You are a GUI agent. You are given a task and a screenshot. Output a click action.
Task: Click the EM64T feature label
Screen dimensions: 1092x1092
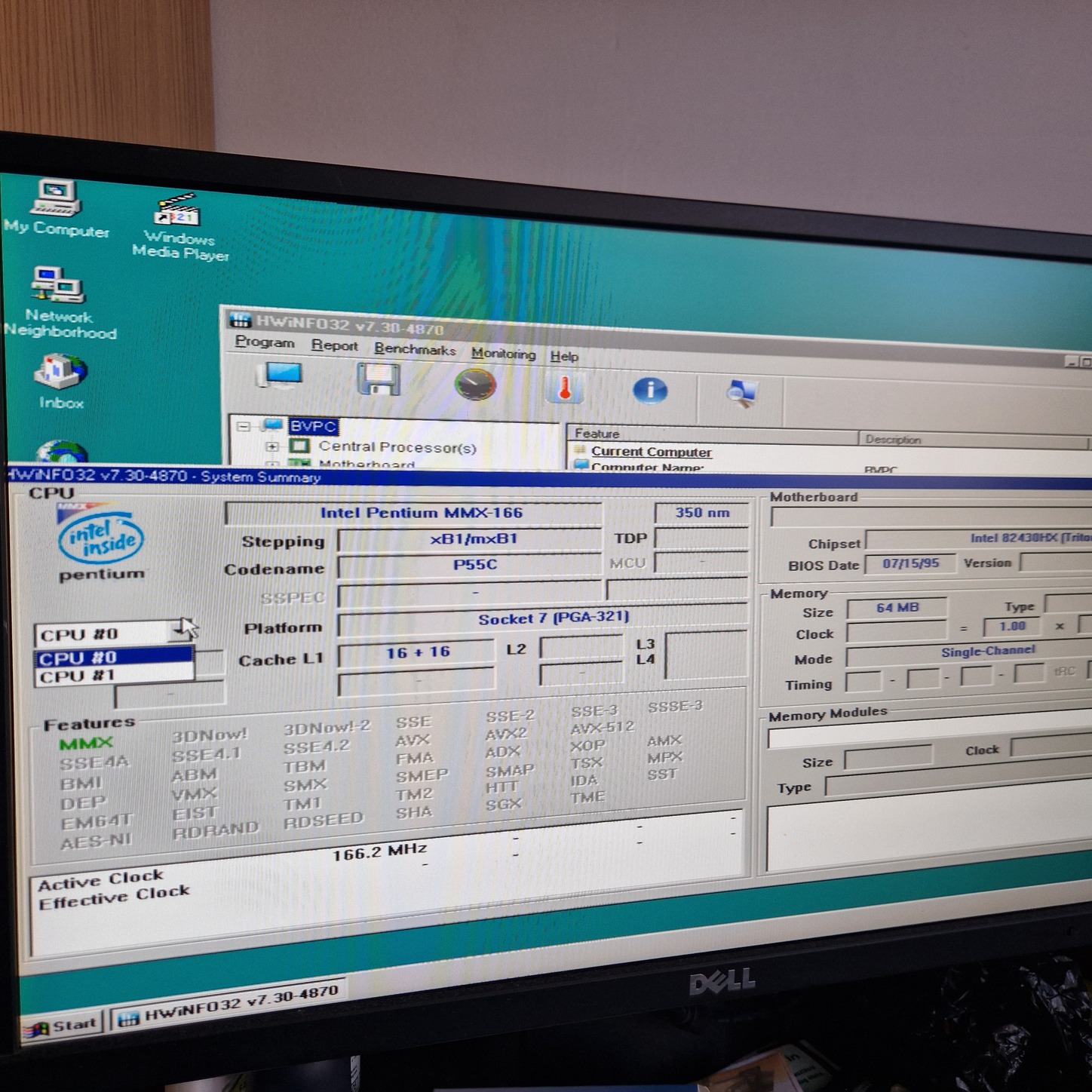[x=97, y=821]
